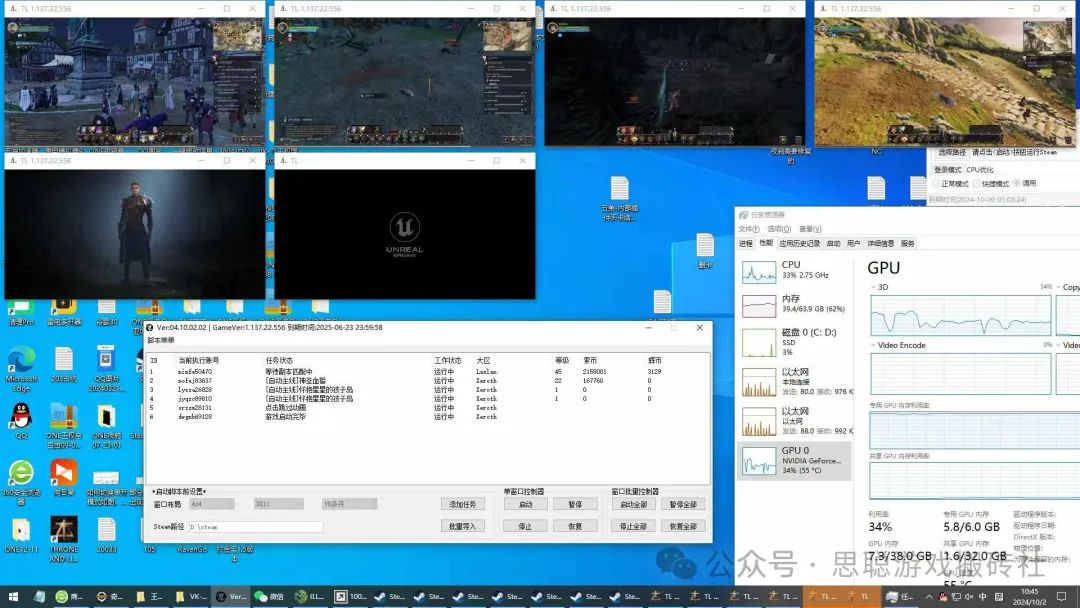Select the 调用 radio option
Image resolution: width=1080 pixels, height=608 pixels.
point(1018,184)
